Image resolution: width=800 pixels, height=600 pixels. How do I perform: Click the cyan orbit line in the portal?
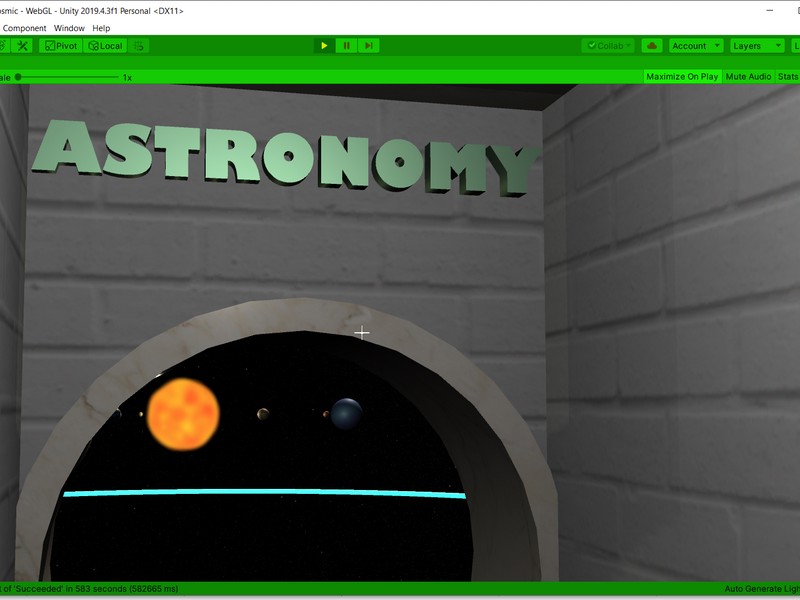click(x=264, y=493)
